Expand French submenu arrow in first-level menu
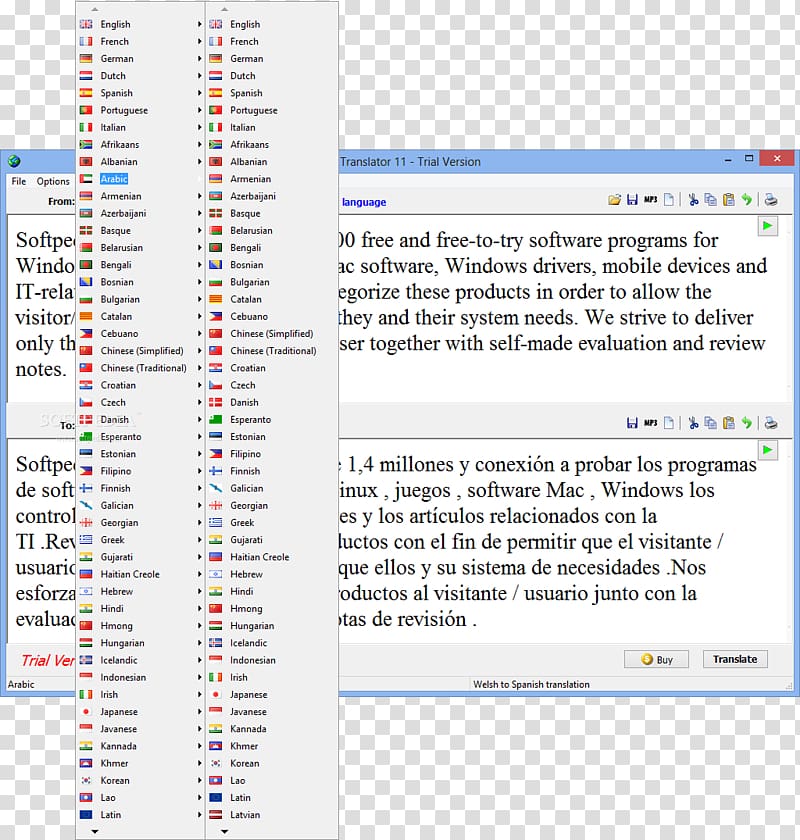Screen dimensions: 800x840 [x=199, y=41]
